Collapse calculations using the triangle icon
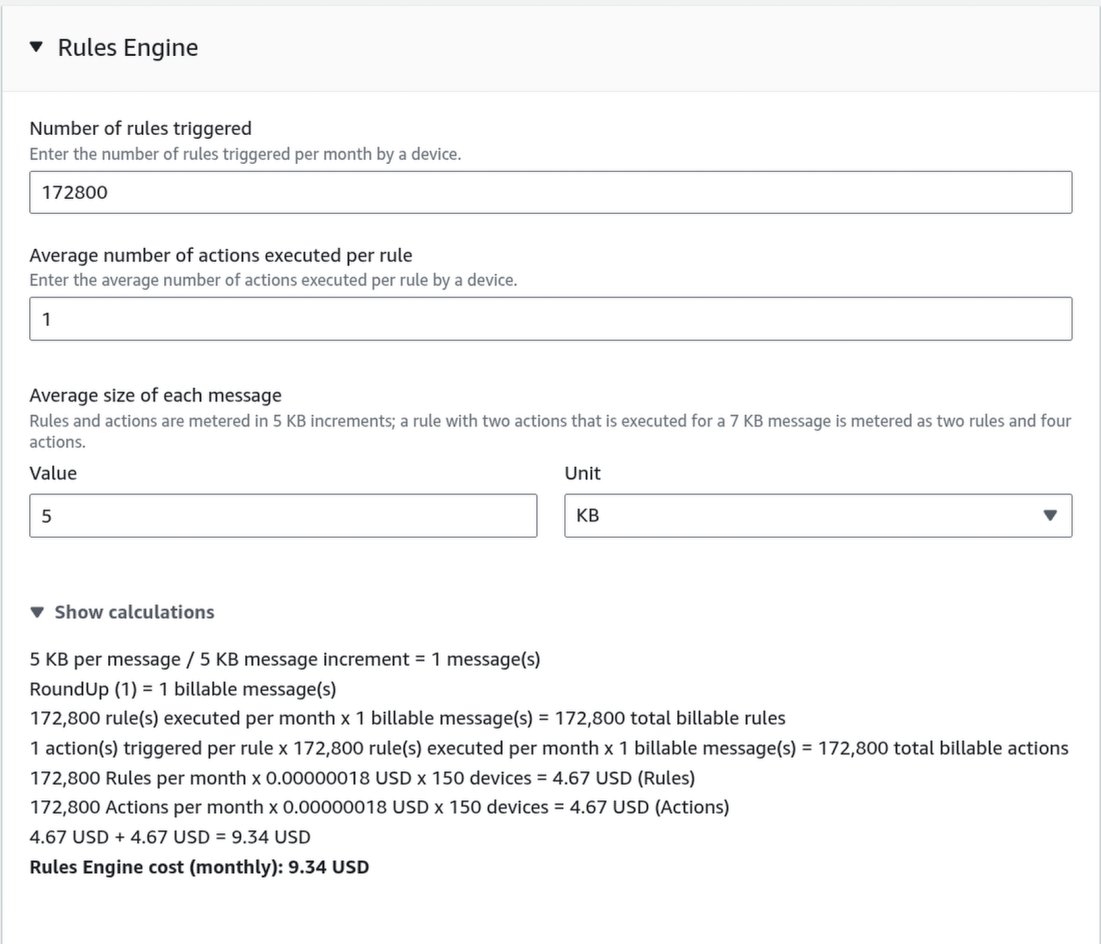The image size is (1101, 944). tap(37, 612)
